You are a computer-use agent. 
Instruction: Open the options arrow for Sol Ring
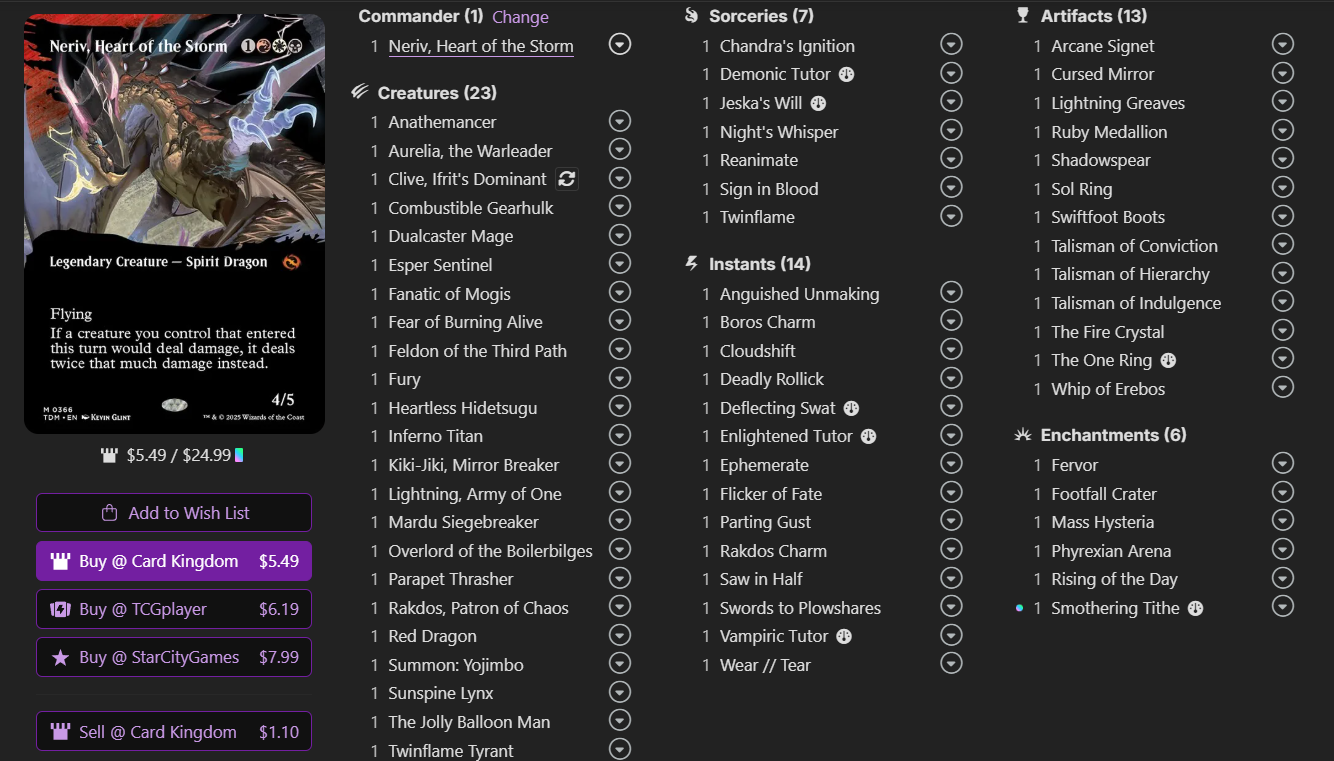(1283, 187)
